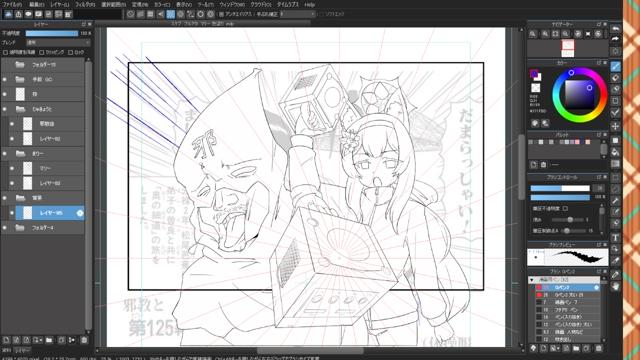Open the Help menu
The image size is (640, 360).
click(x=310, y=4)
